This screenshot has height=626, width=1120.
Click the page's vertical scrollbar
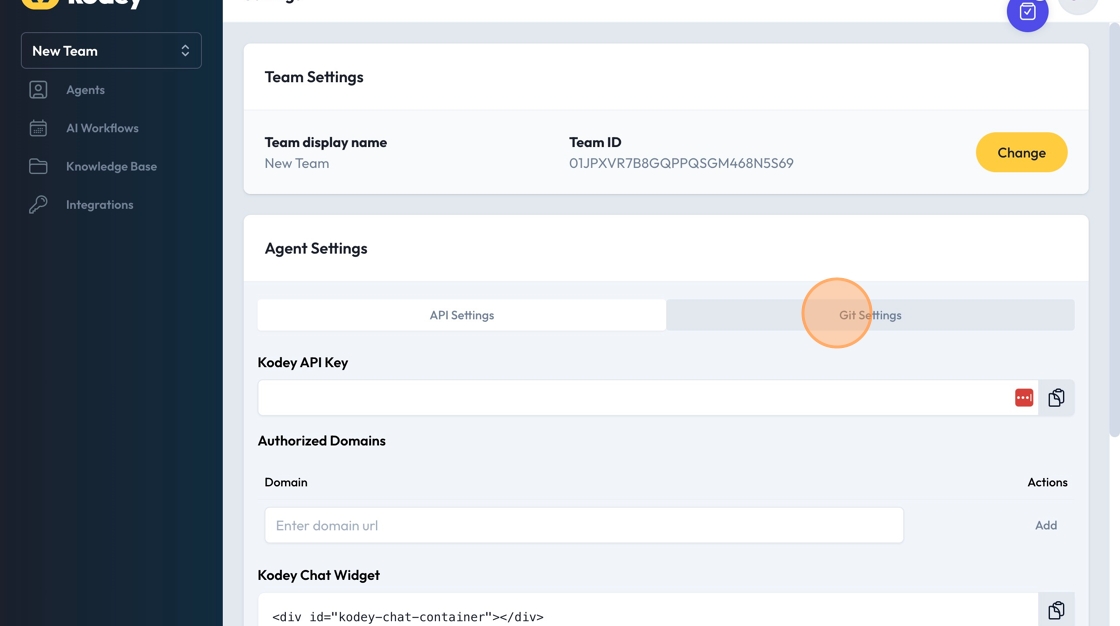coord(1114,230)
